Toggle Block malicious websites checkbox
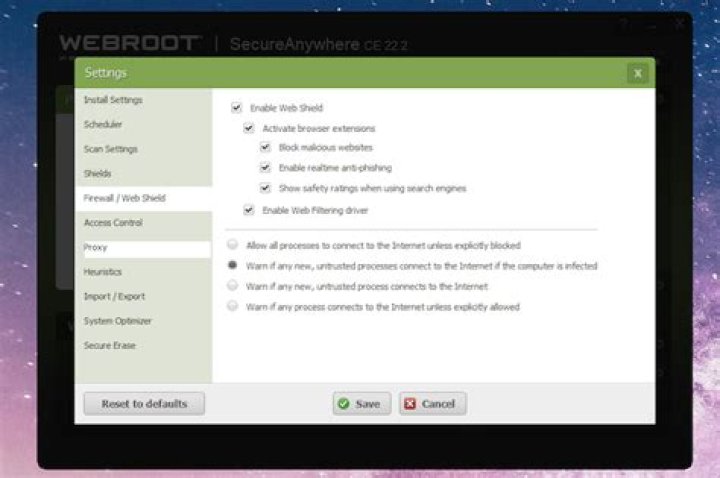Screen dimensions: 720x478 click(x=265, y=148)
